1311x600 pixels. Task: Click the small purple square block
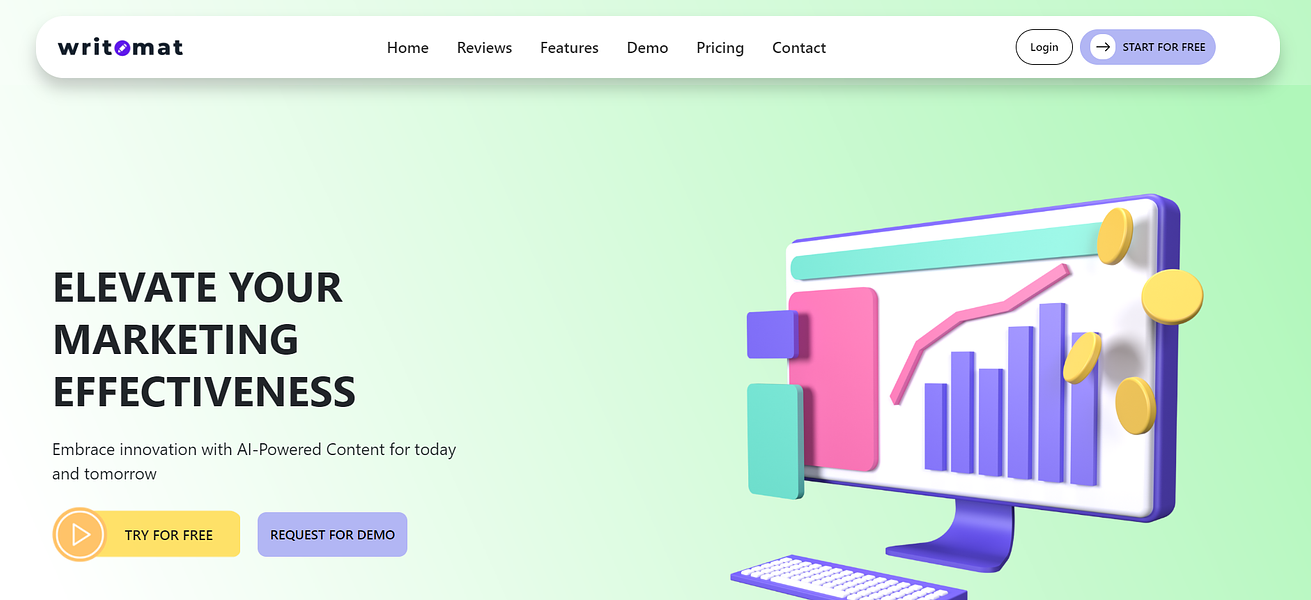(773, 334)
